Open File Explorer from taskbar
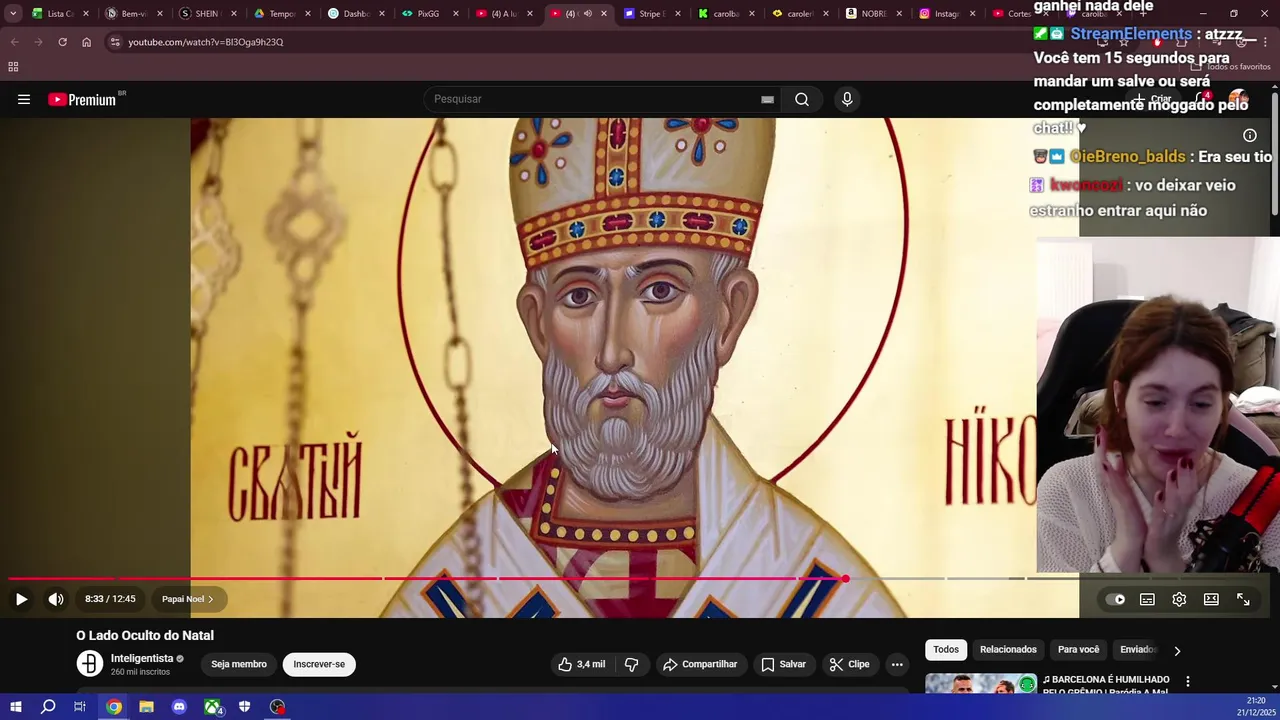Screen dimensions: 1280x720 click(146, 707)
